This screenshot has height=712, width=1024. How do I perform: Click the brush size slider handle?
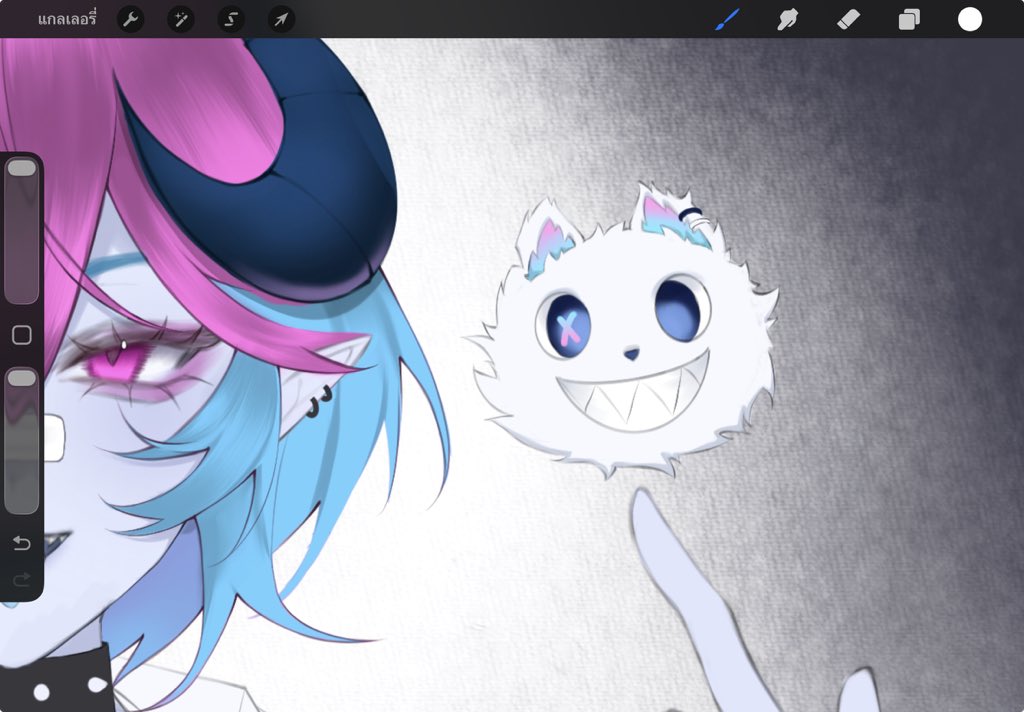(x=22, y=168)
